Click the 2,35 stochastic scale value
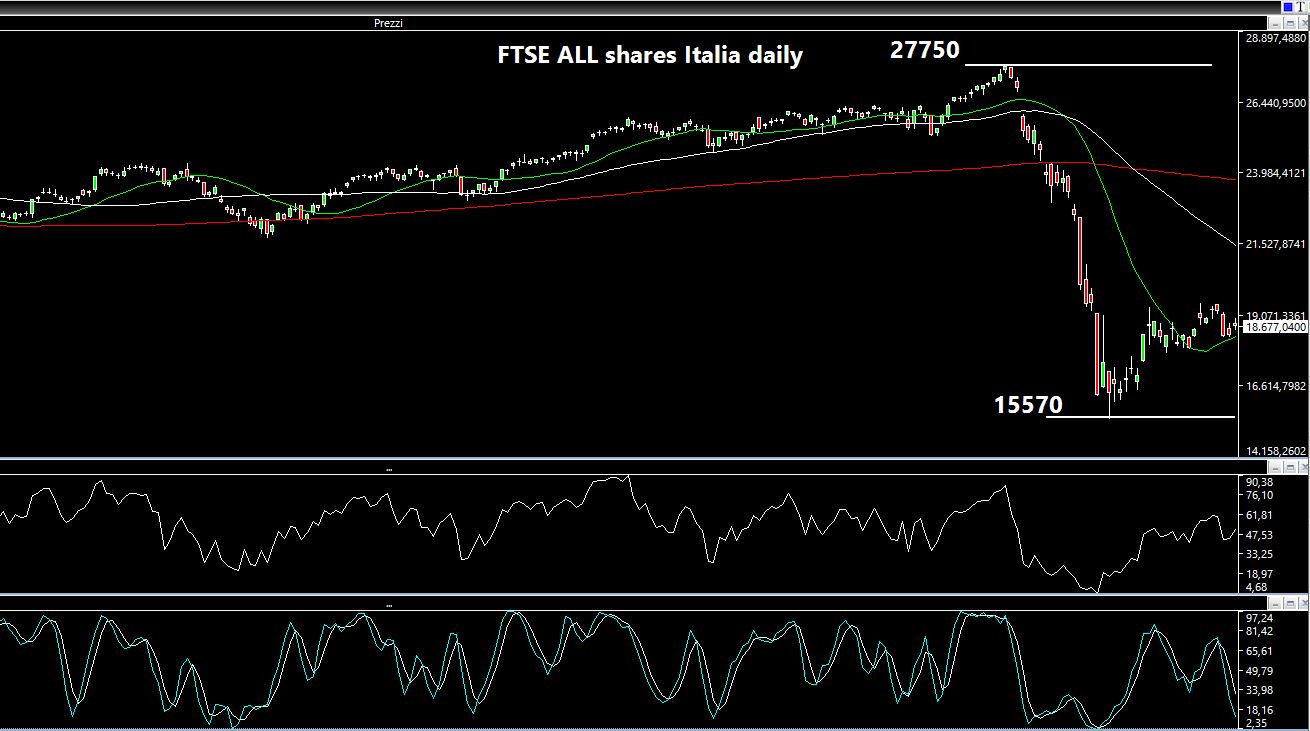The width and height of the screenshot is (1310, 731). tap(1256, 723)
